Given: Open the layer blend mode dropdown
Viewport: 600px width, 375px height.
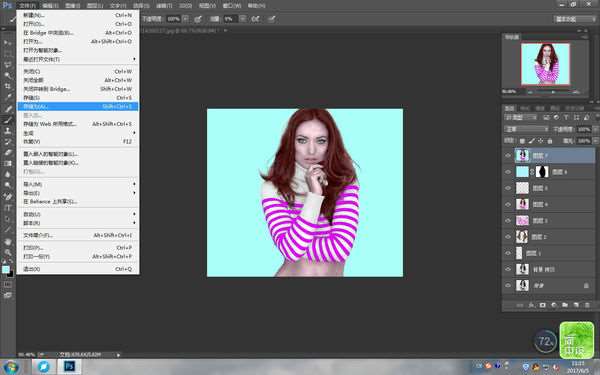Looking at the screenshot, I should click(x=527, y=129).
